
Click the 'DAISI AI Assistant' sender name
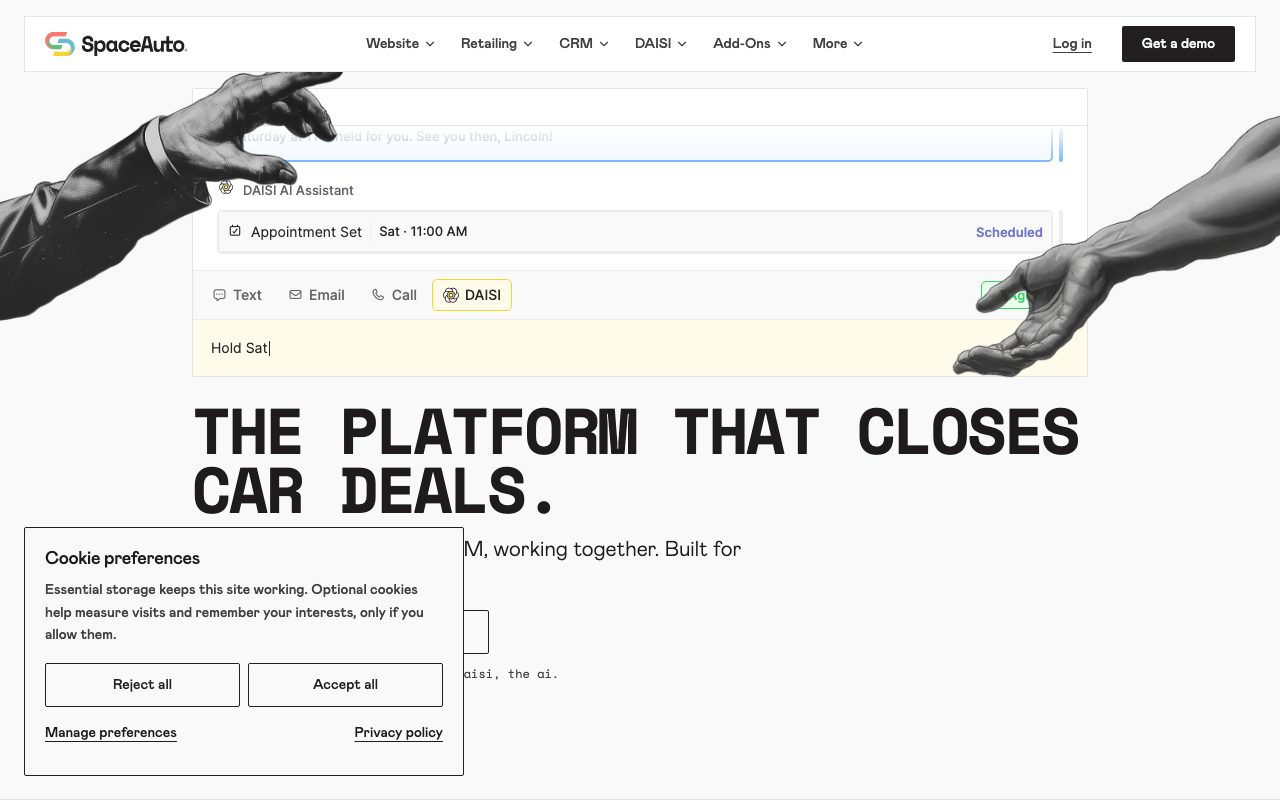(x=298, y=190)
